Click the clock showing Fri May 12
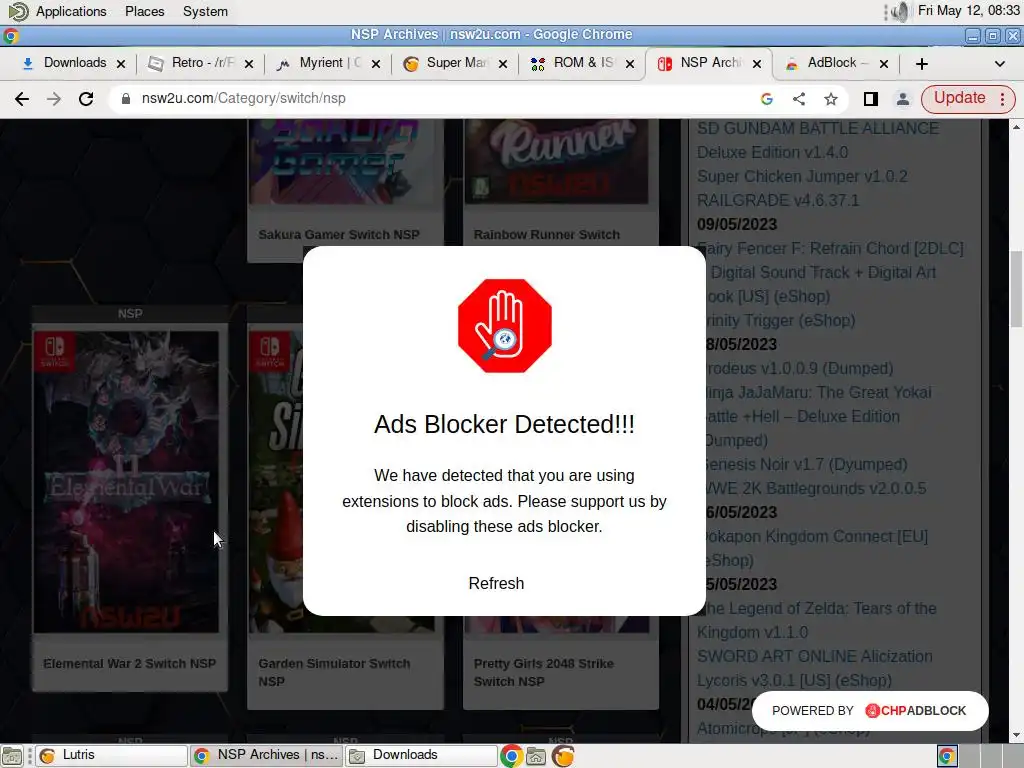The height and width of the screenshot is (768, 1024). click(968, 10)
